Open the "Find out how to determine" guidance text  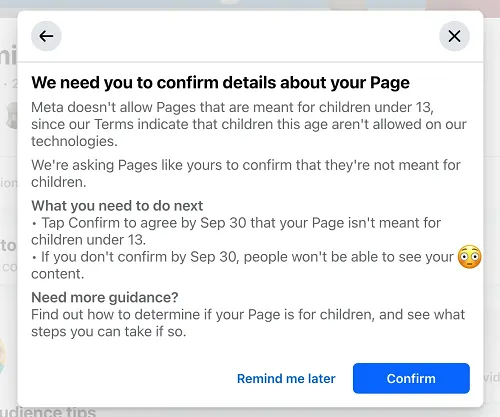(248, 323)
